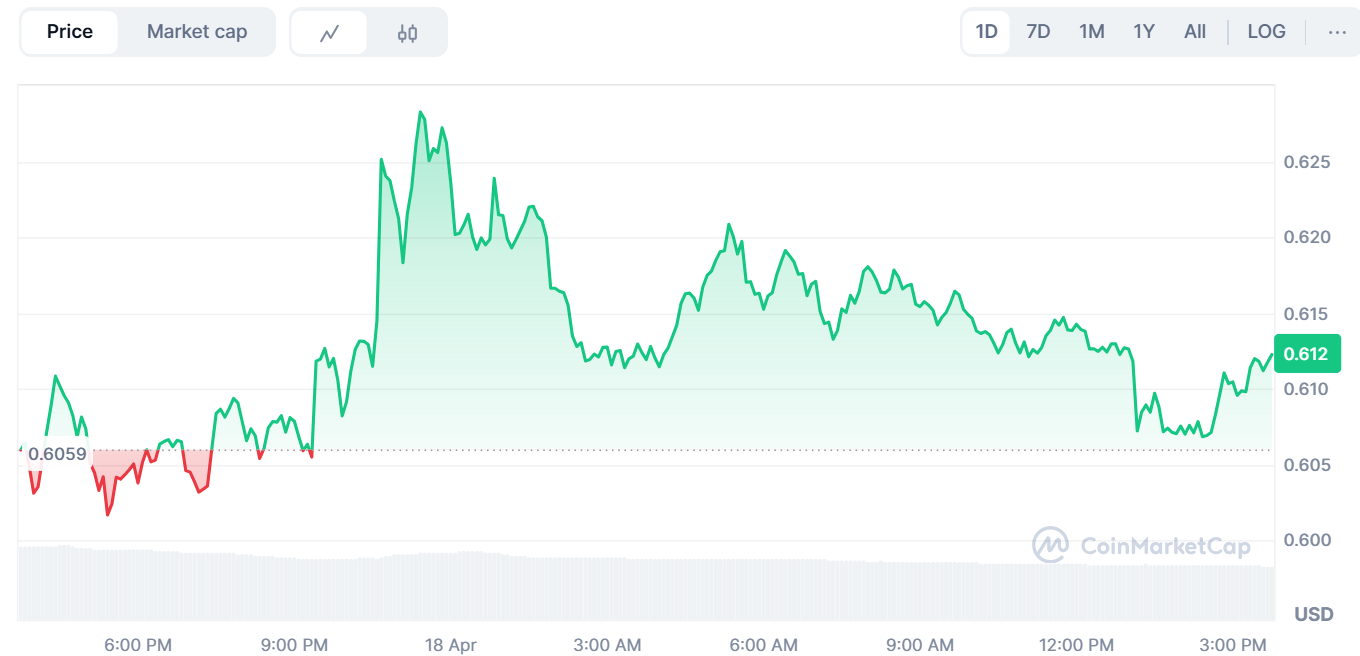This screenshot has height=656, width=1360.
Task: Set chart range to 7D
Action: 1038,32
